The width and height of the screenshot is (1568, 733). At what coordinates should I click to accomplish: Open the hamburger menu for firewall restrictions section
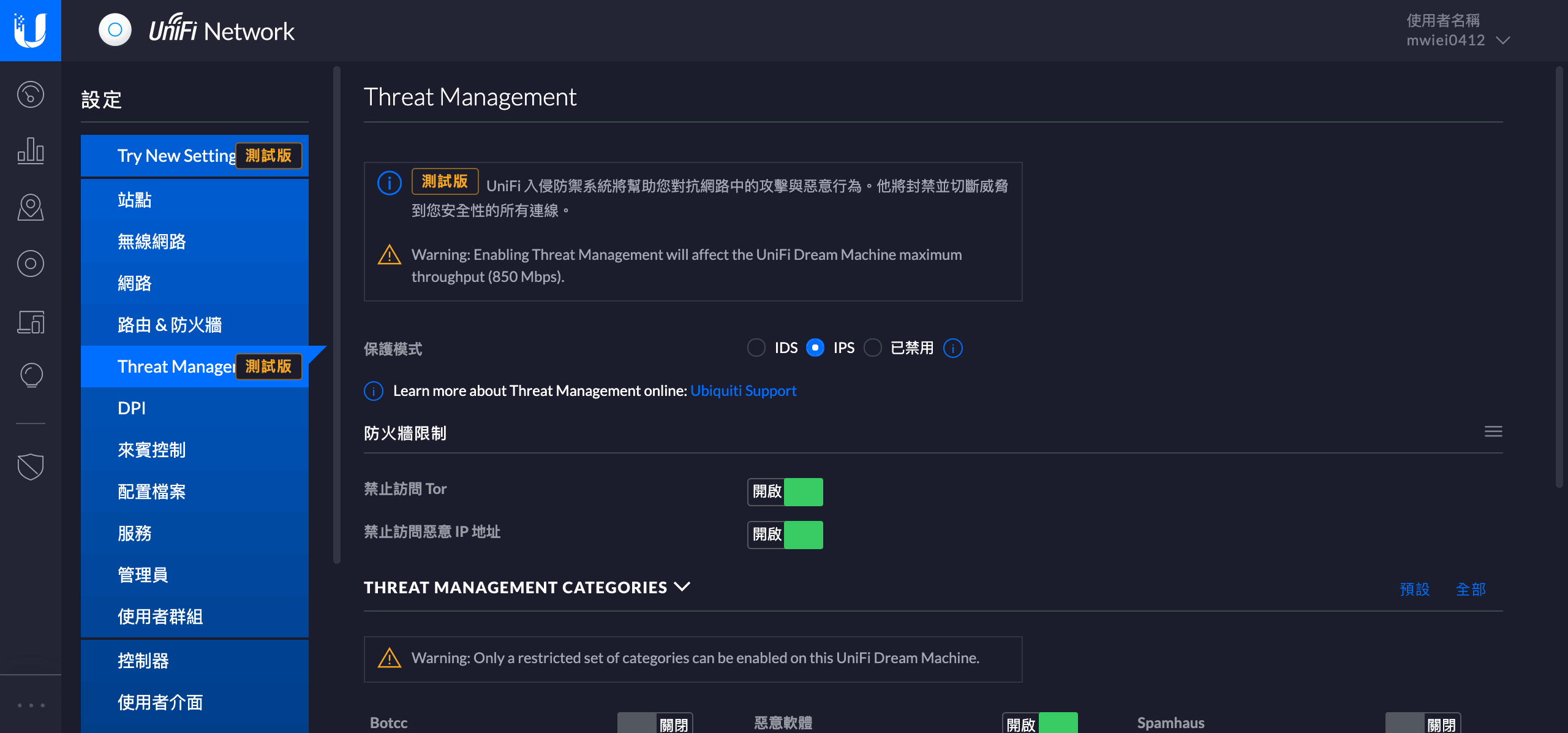[x=1493, y=431]
